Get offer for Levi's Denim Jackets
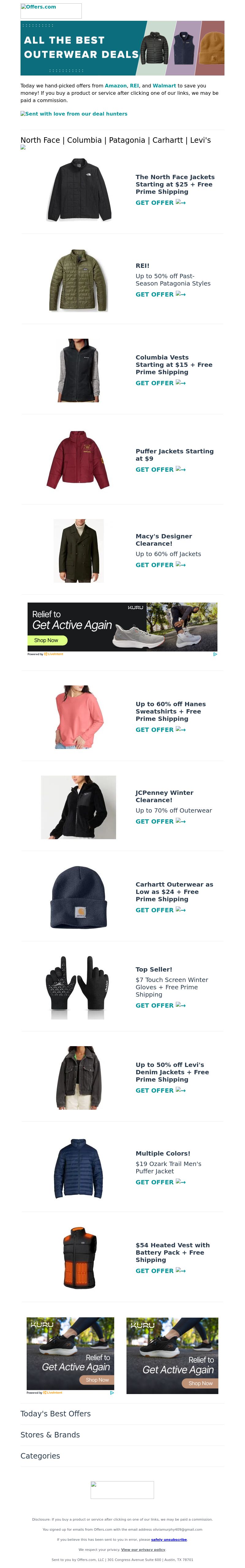 point(160,1090)
